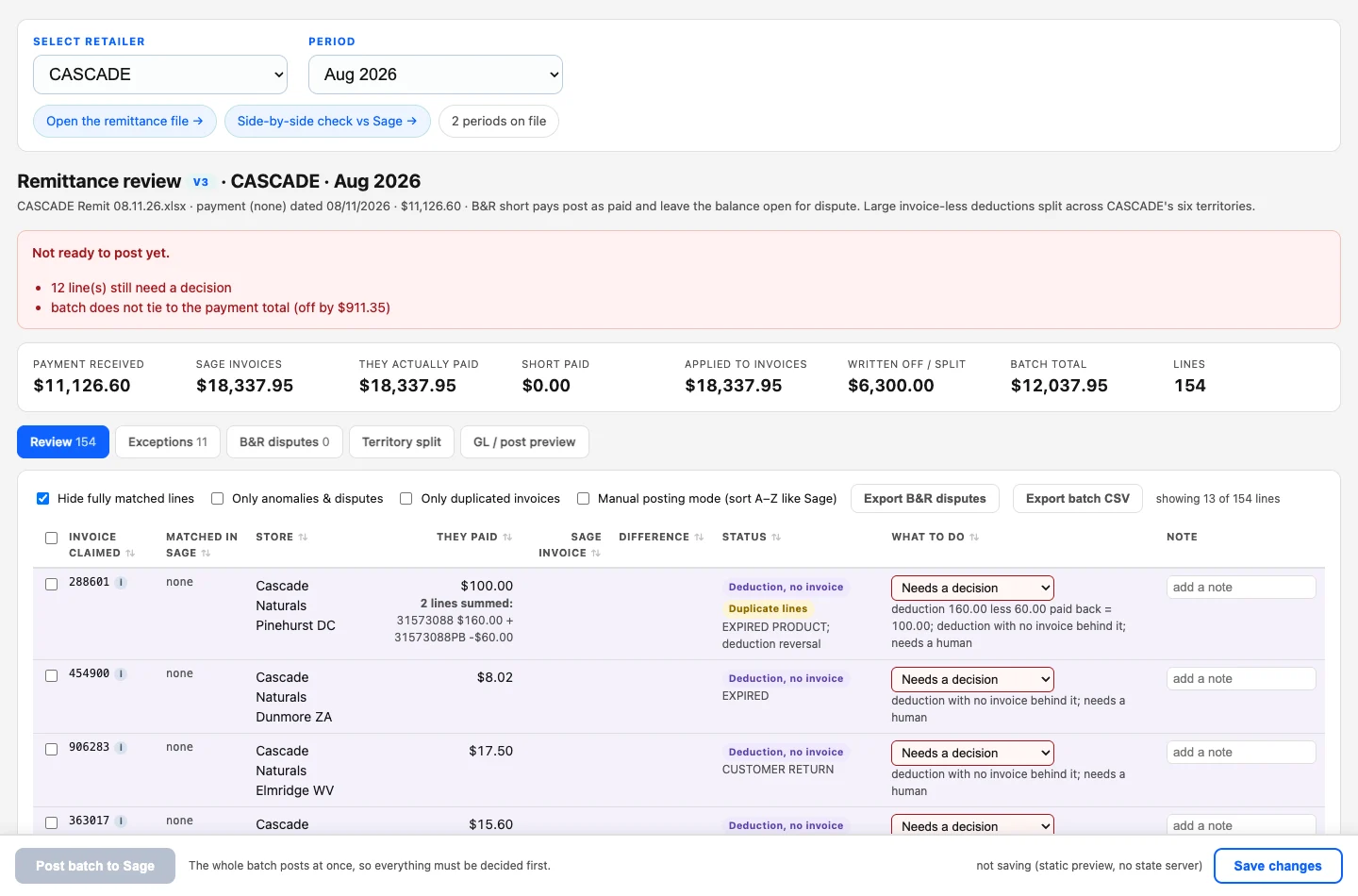Open Needs a decision dropdown for 906283
This screenshot has width=1358, height=896.
click(x=972, y=753)
